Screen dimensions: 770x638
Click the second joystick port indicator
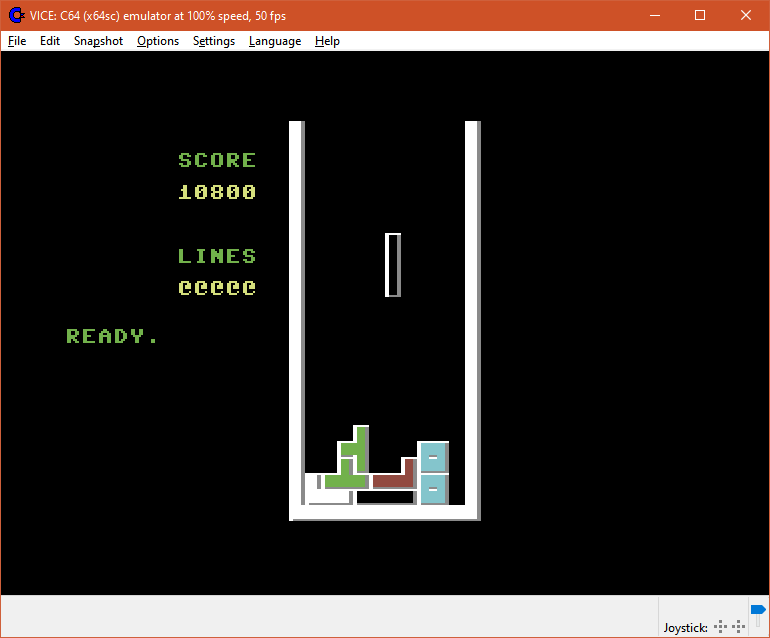point(739,626)
